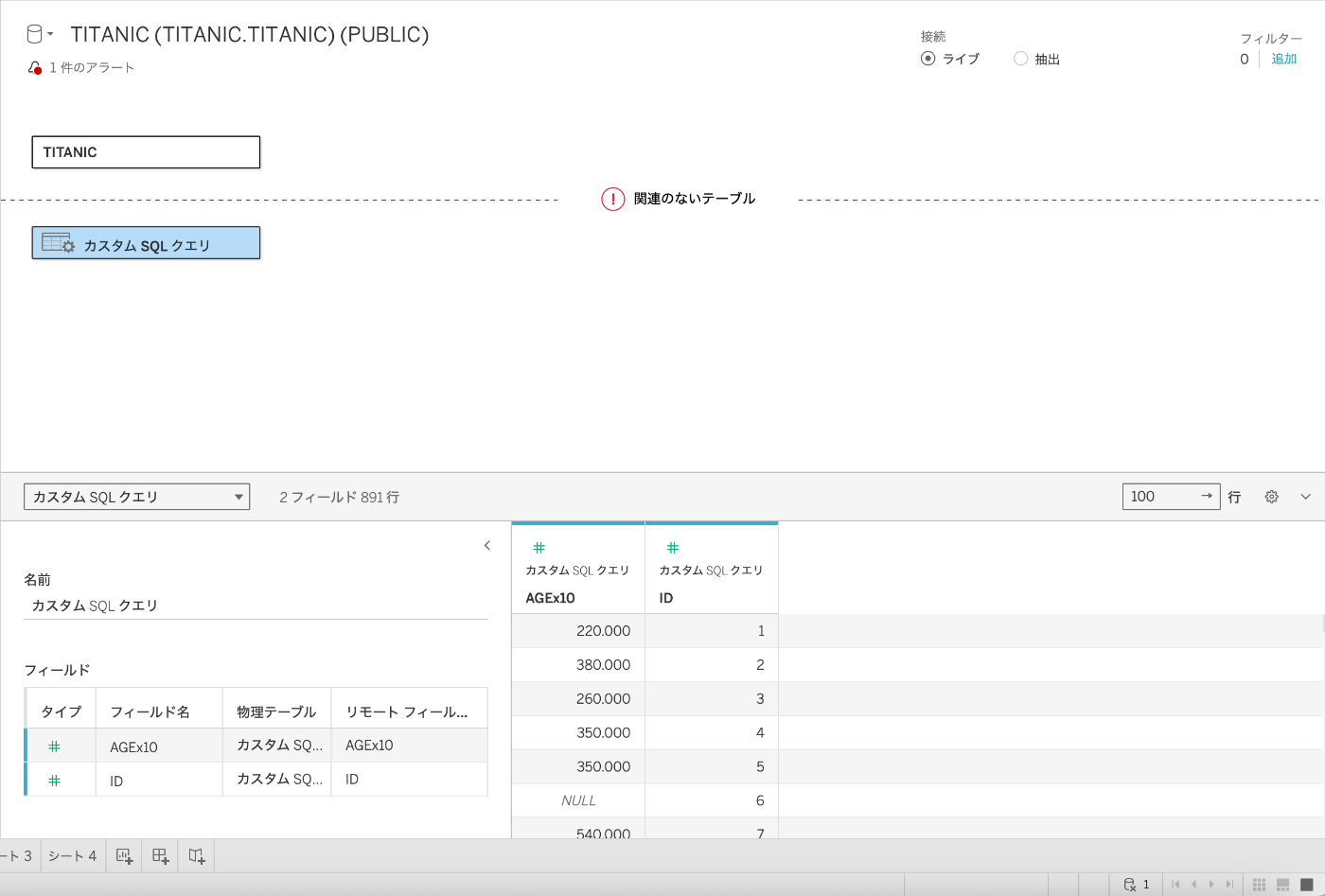Click the ID cell with value 1

click(x=712, y=631)
